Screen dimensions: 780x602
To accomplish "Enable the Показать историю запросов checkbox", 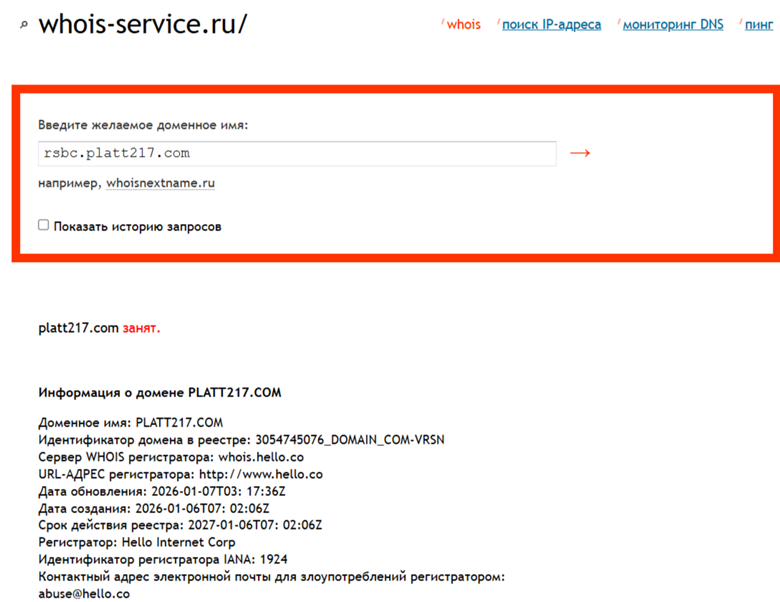I will (x=44, y=225).
